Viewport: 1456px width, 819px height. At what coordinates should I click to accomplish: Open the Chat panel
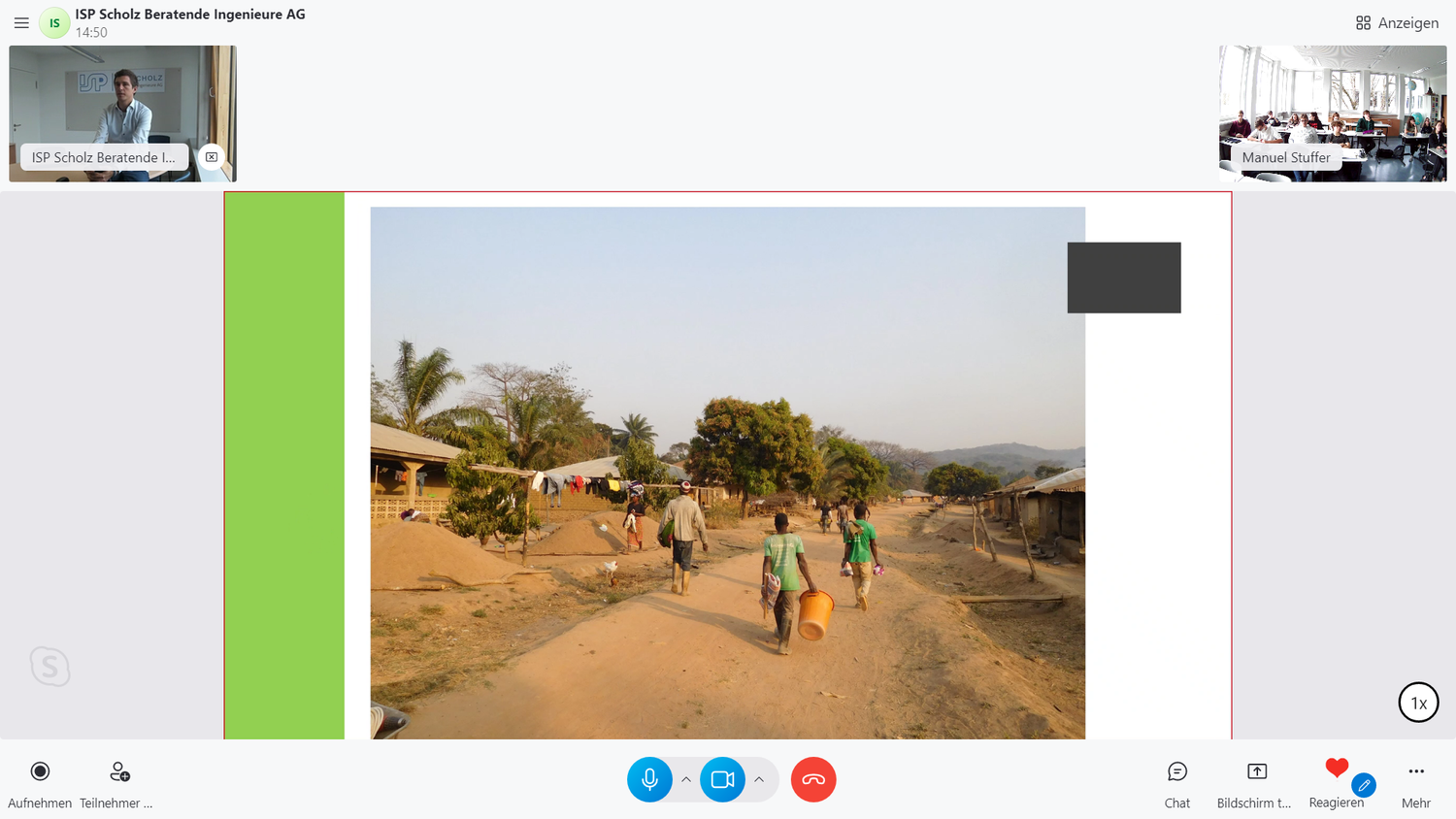pos(1177,783)
